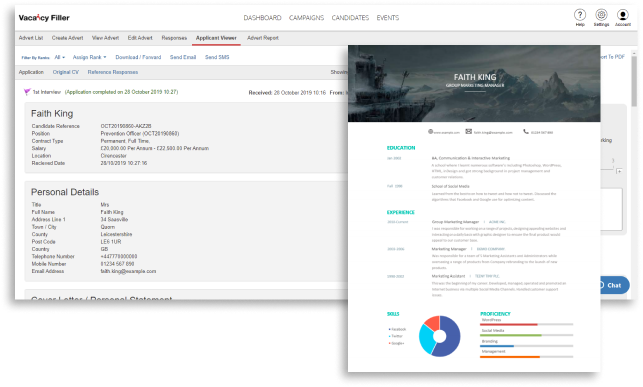This screenshot has width=643, height=387.
Task: Go to the Candidates menu
Action: pos(350,18)
